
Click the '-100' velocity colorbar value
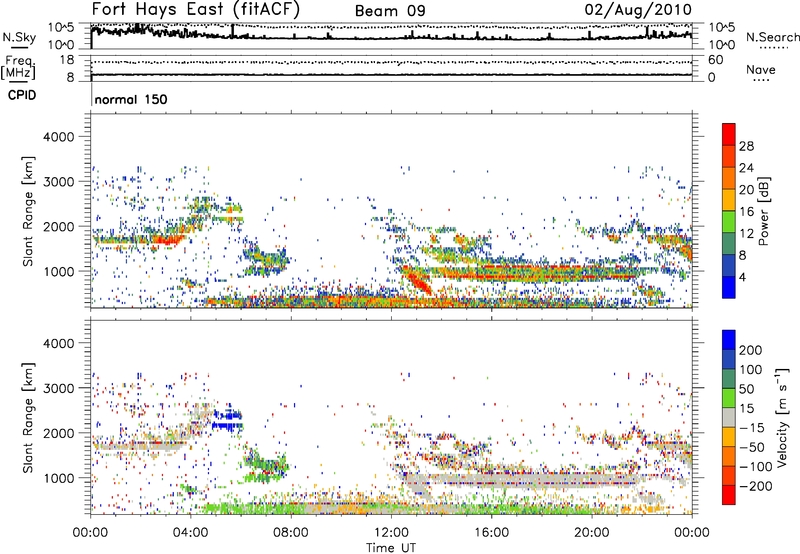[x=756, y=466]
